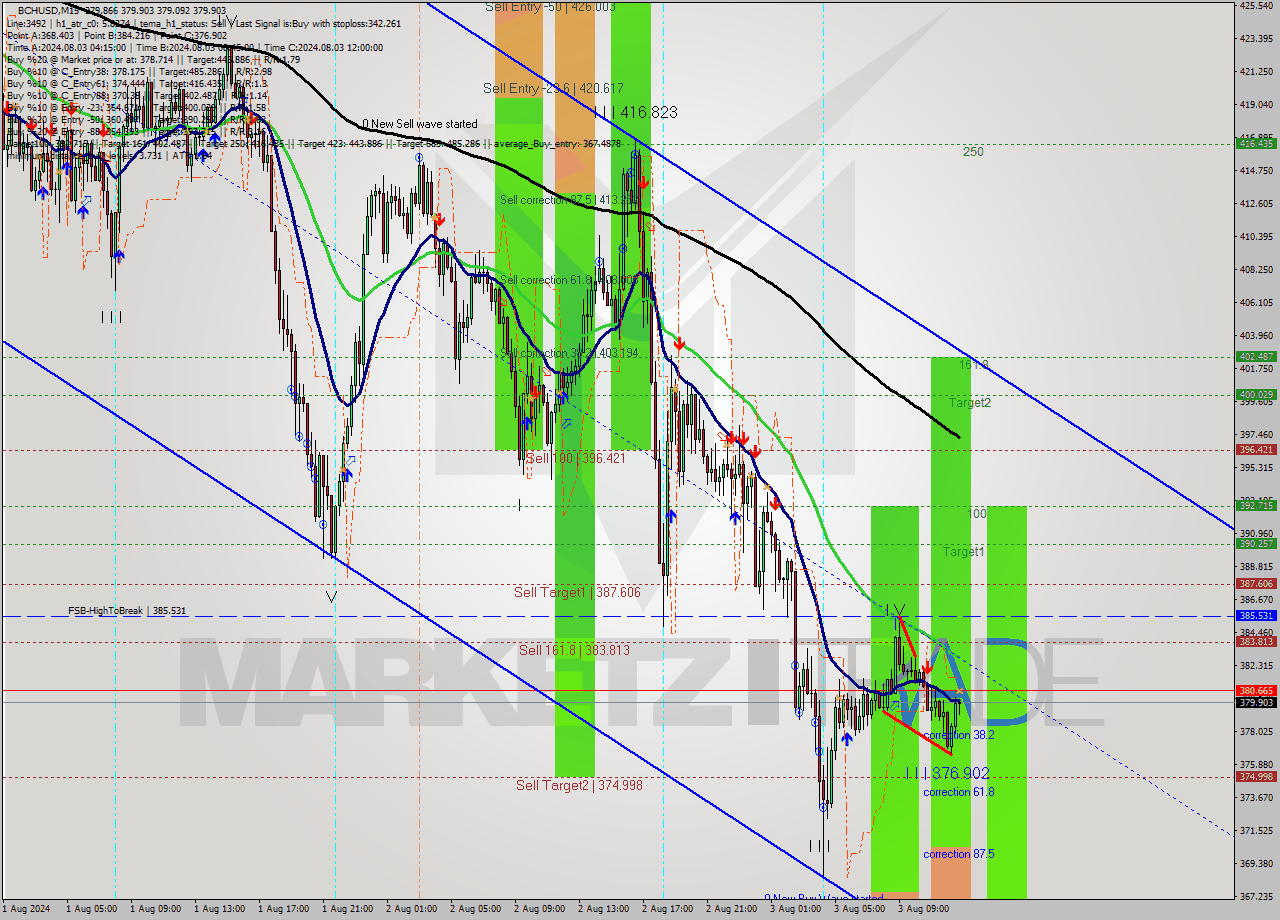This screenshot has height=920, width=1280.
Task: Click the red 396.421 axis price tag
Action: click(x=1256, y=450)
